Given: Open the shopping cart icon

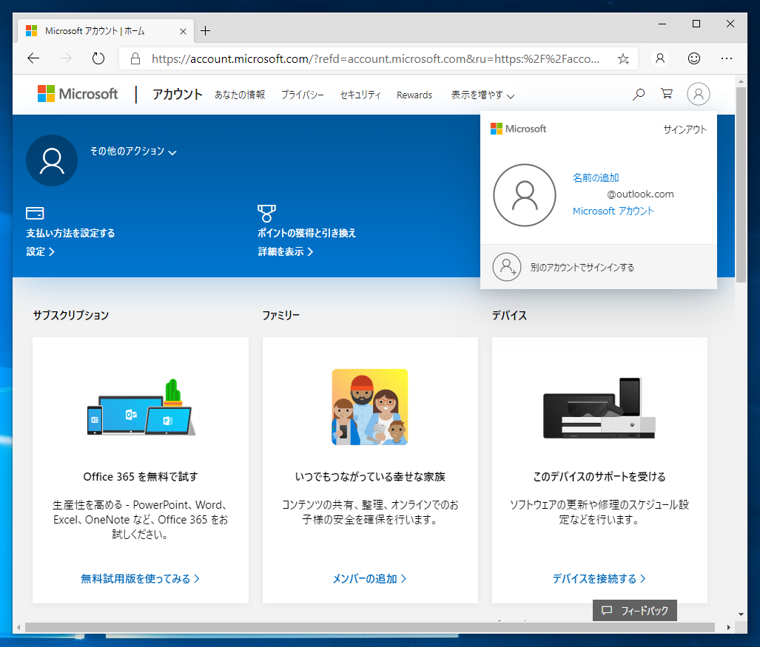Looking at the screenshot, I should tap(667, 94).
